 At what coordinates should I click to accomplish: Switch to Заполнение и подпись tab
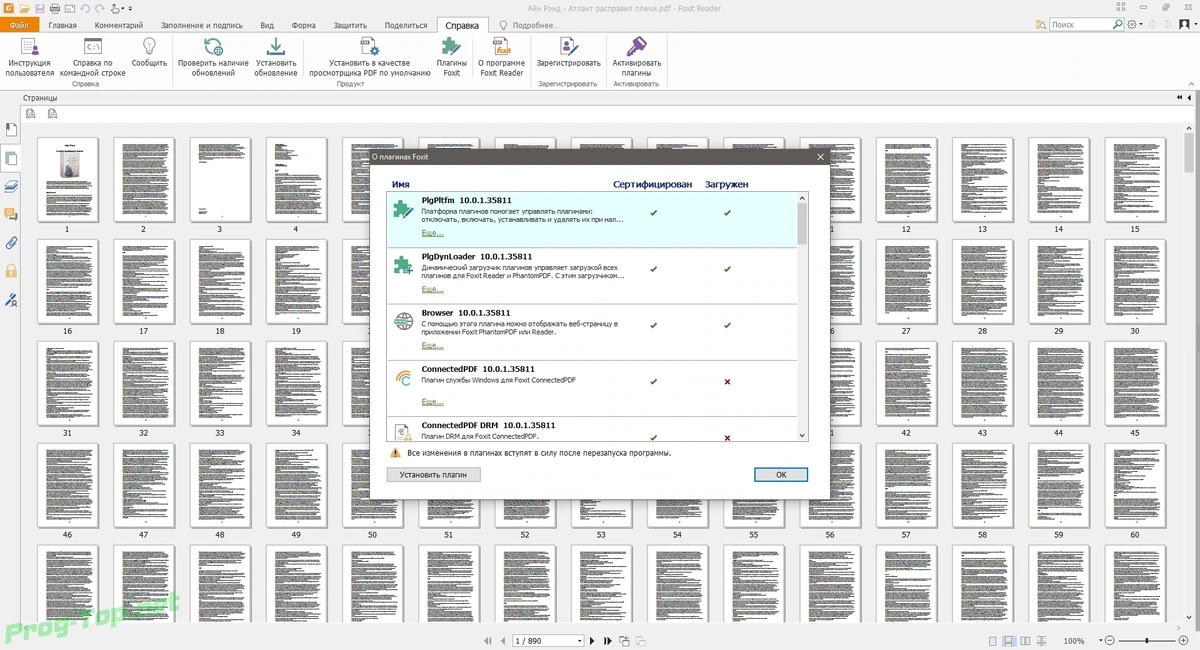coord(202,25)
